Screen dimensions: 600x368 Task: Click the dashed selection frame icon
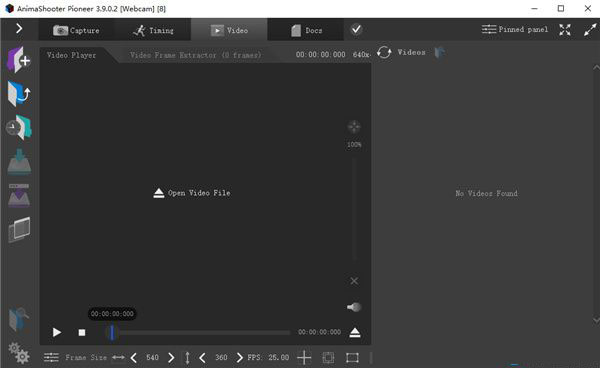coord(328,358)
